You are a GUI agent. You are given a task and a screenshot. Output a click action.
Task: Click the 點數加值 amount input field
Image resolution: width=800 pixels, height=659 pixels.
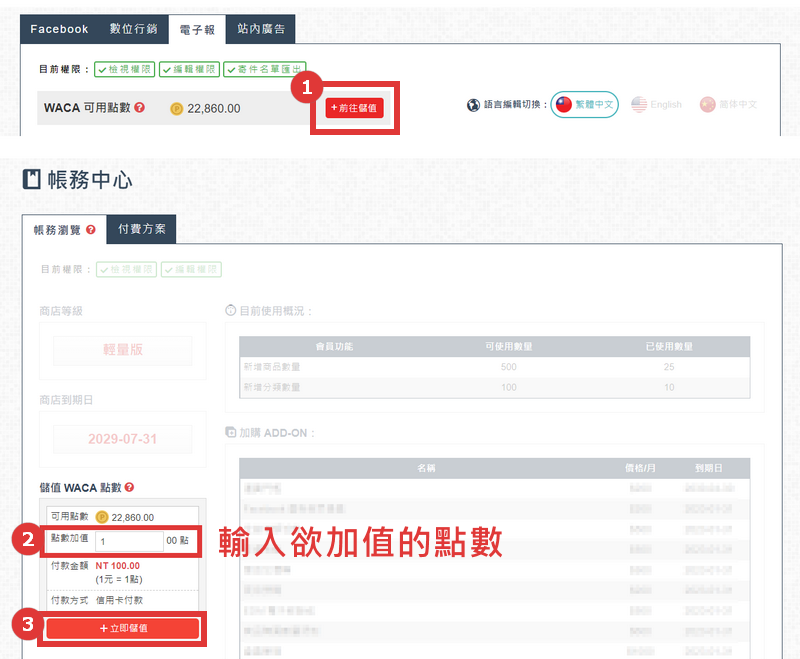coord(129,541)
